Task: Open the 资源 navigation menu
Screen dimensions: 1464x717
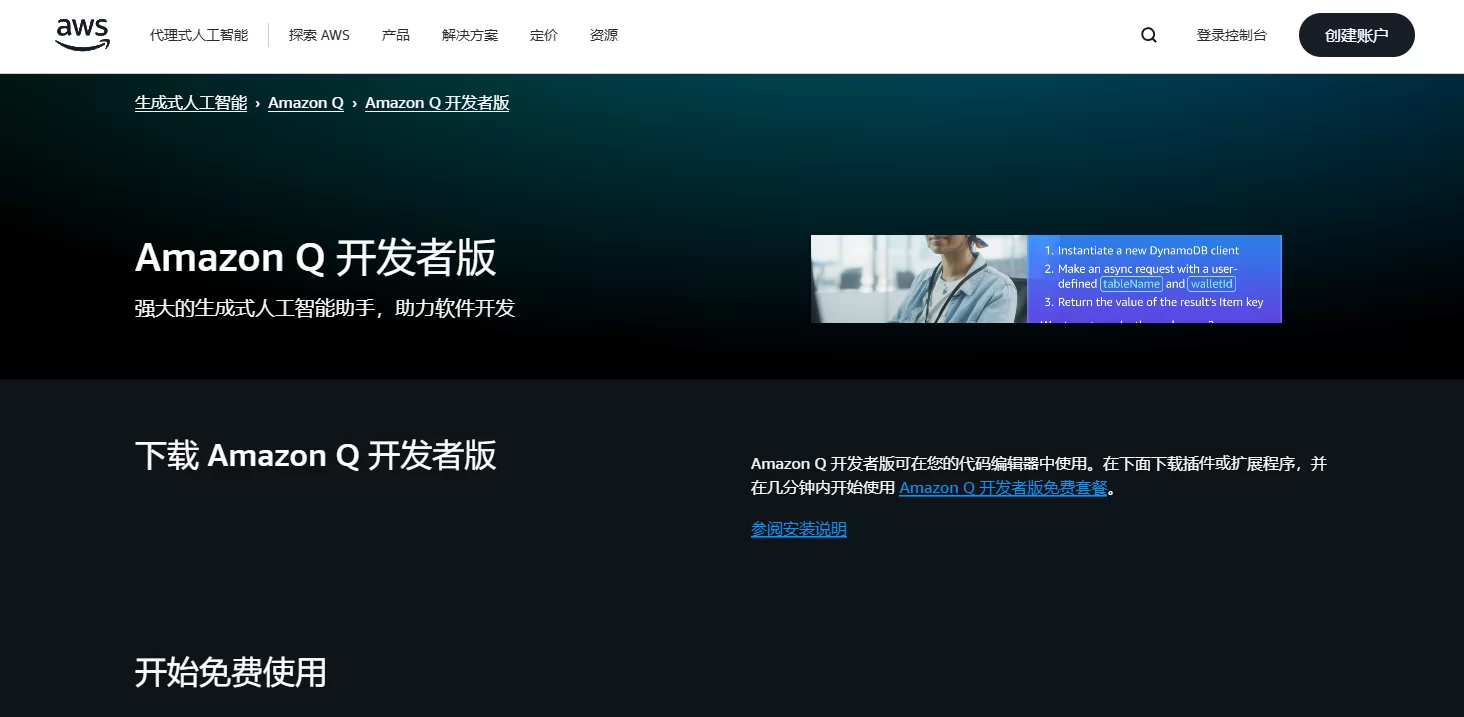Action: tap(603, 35)
